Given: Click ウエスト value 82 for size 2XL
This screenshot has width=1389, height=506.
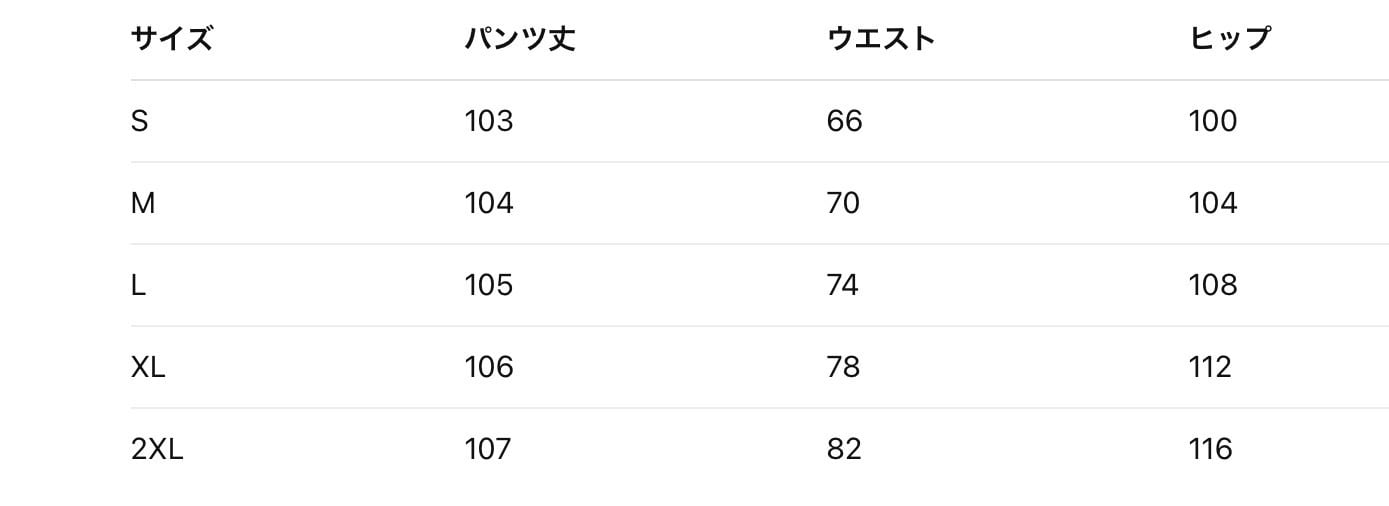Looking at the screenshot, I should pyautogui.click(x=844, y=449).
